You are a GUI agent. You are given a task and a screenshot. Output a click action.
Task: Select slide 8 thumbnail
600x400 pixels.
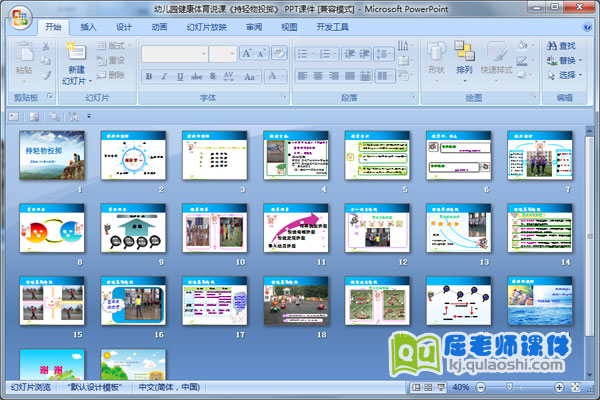[x=44, y=229]
